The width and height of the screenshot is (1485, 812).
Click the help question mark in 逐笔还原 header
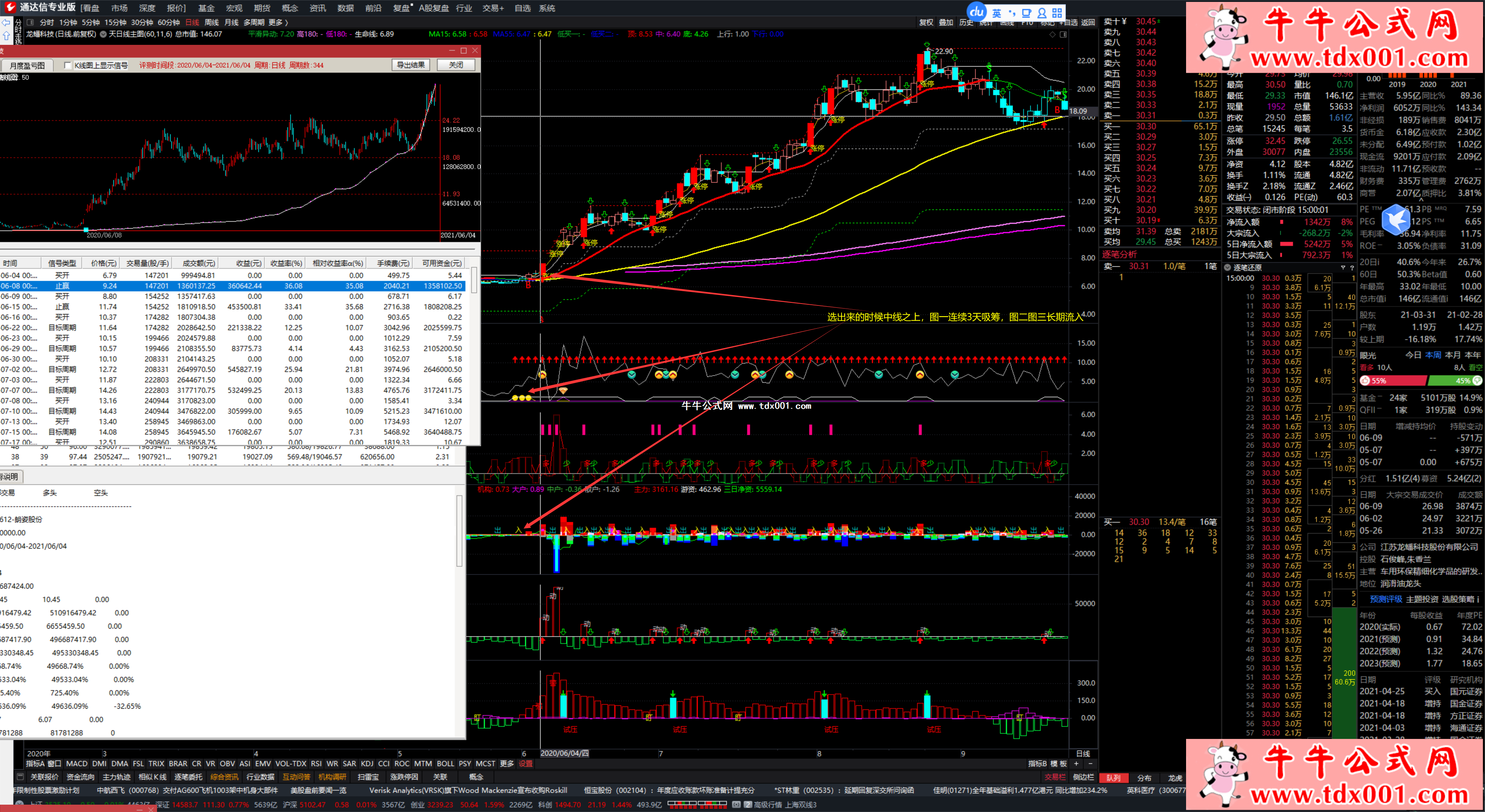(1352, 268)
